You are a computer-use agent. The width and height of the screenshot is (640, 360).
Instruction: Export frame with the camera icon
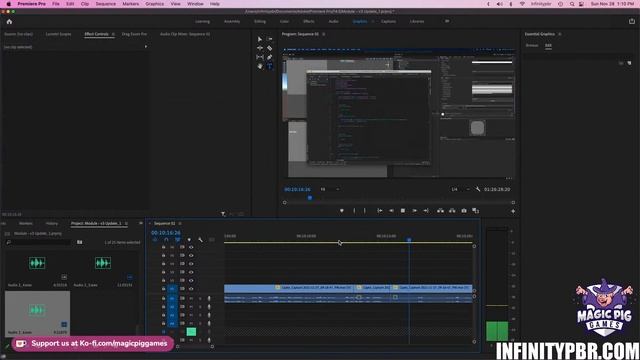click(464, 211)
